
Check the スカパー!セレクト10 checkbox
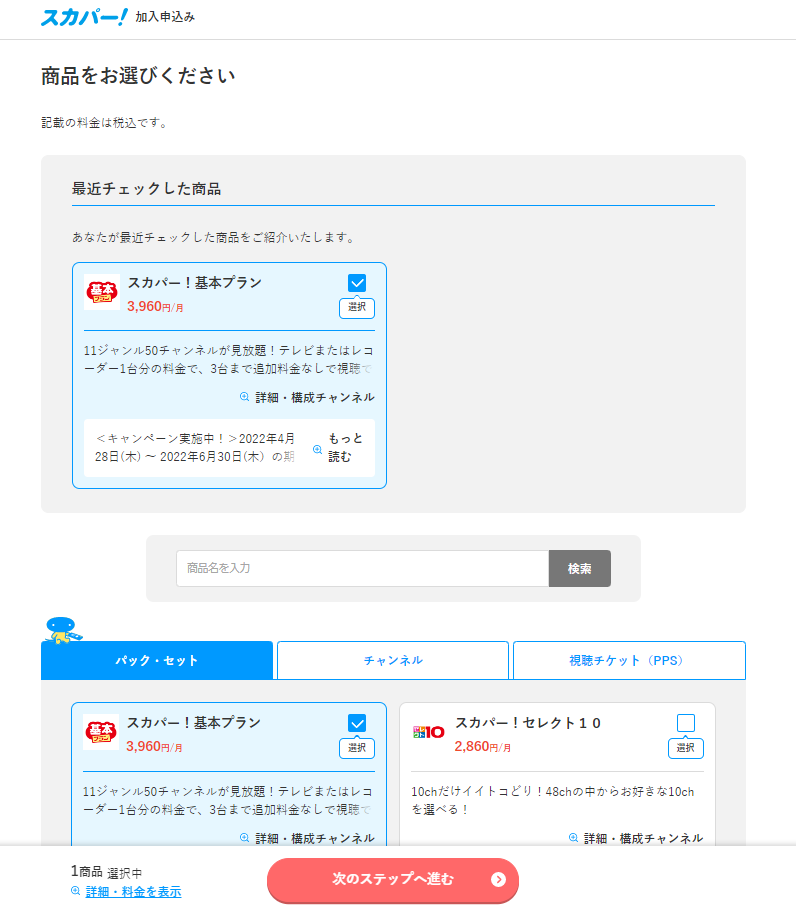686,723
